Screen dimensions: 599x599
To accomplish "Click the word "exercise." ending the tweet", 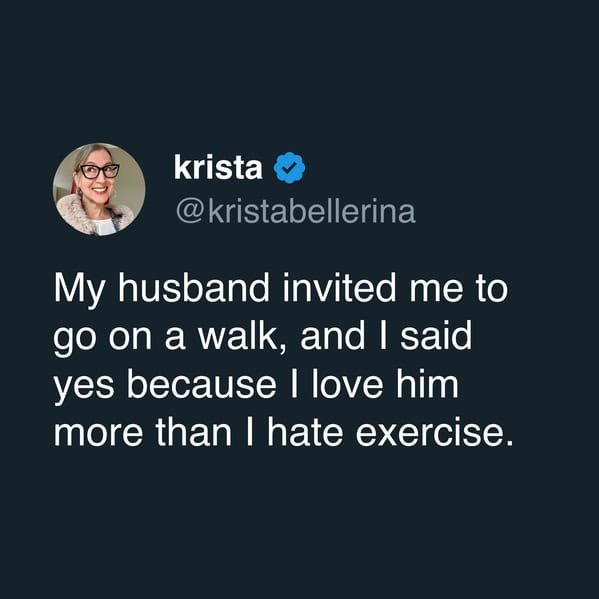I will [434, 433].
